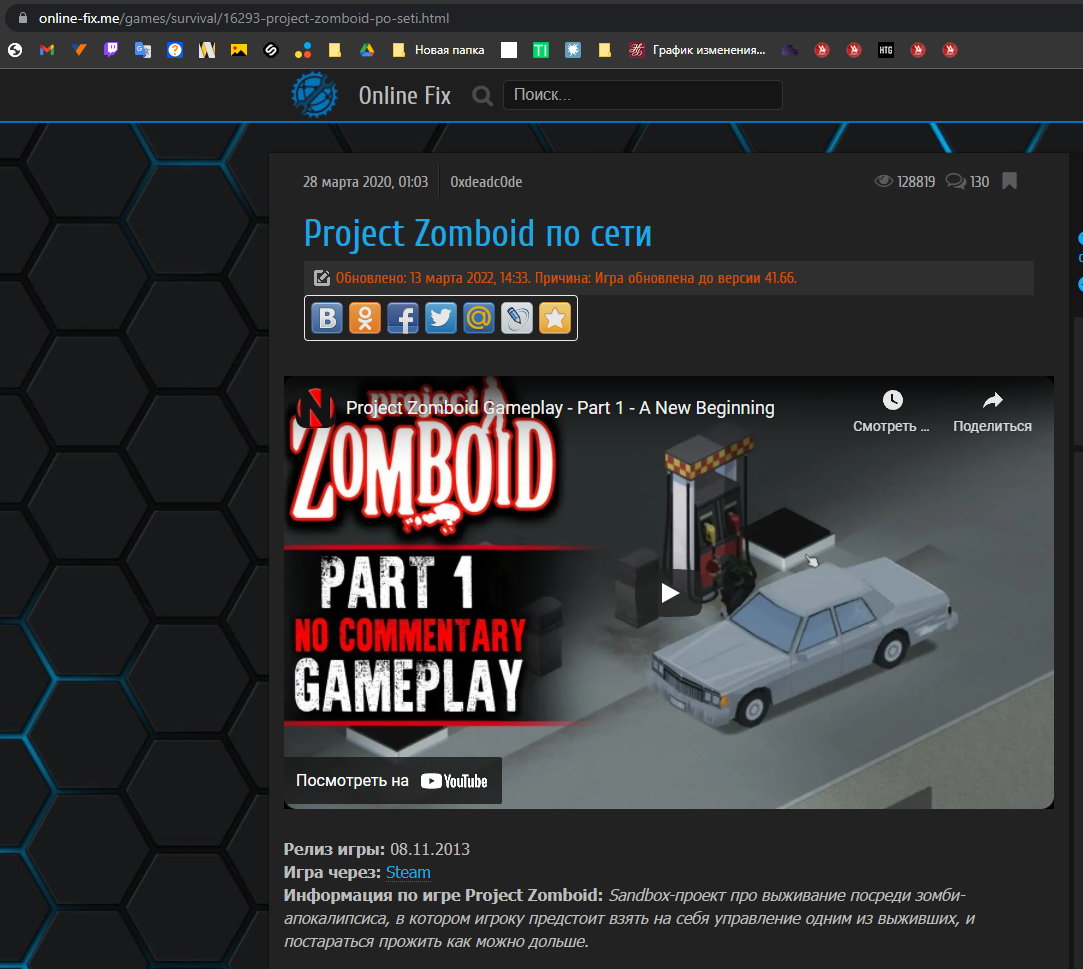The image size is (1083, 969).
Task: Go to the Online Fix homepage title
Action: pyautogui.click(x=405, y=95)
